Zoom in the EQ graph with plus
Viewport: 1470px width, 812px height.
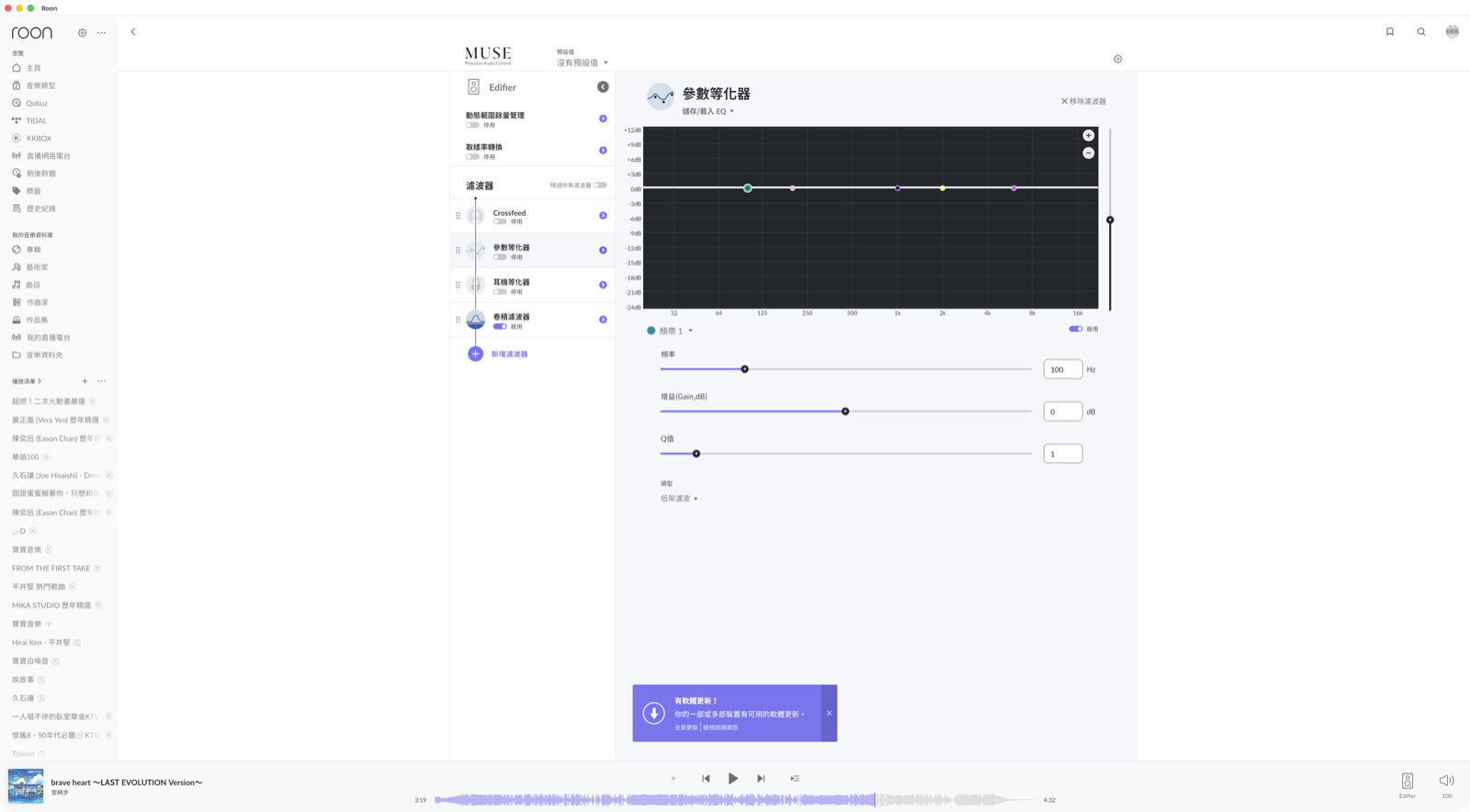(1089, 136)
